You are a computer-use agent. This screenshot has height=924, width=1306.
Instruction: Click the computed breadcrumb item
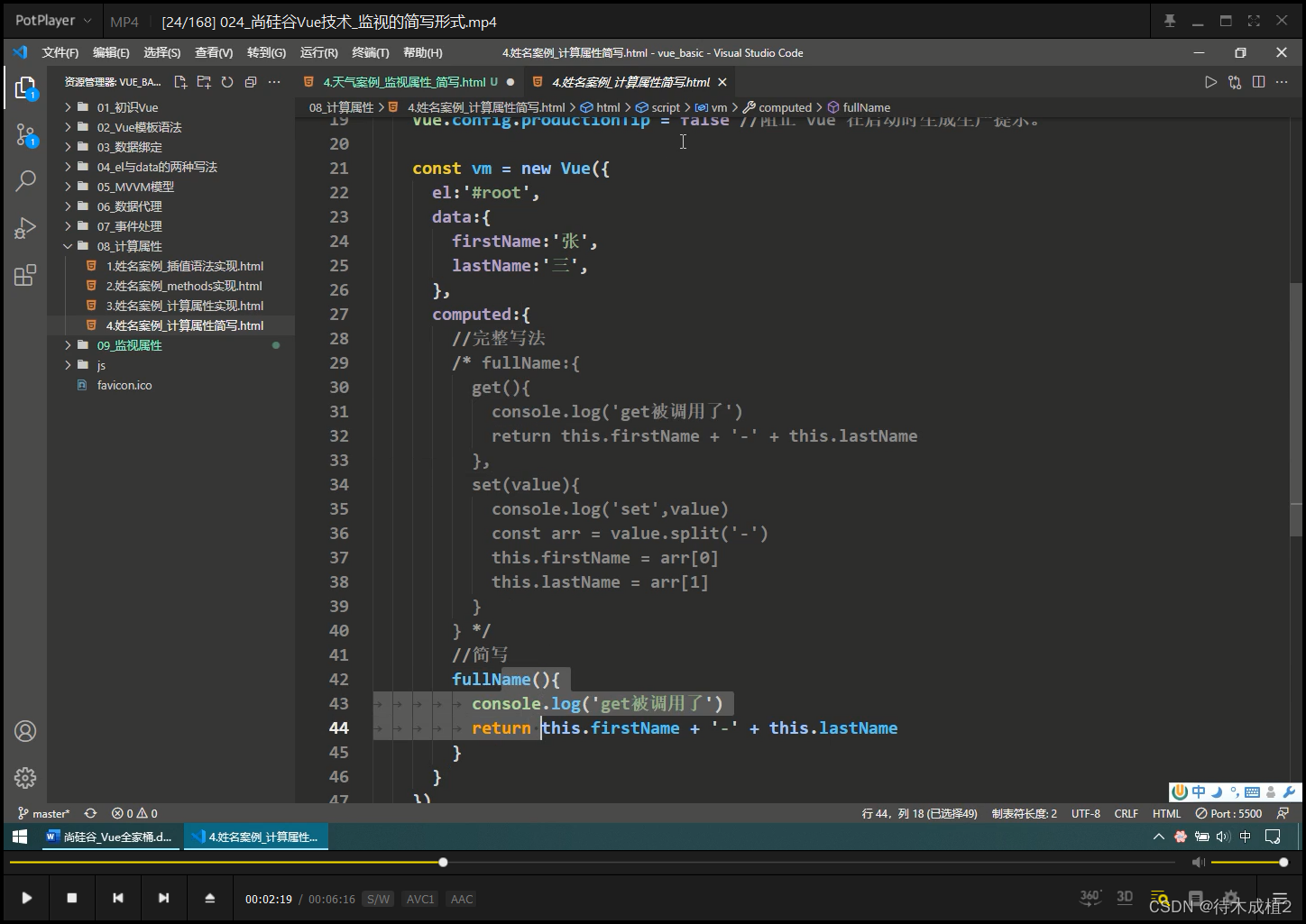tap(785, 107)
